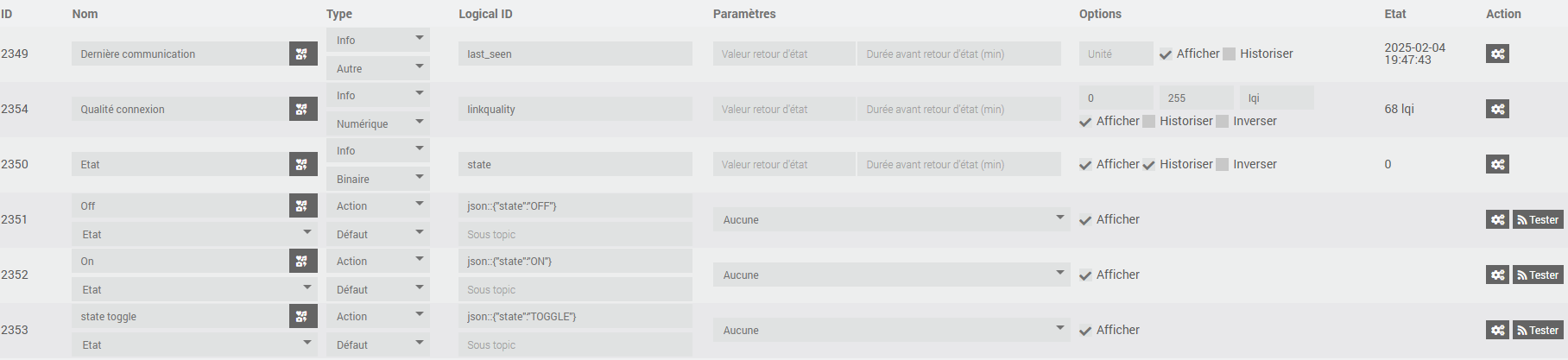
Task: Uncheck Historiser on the state row
Action: (x=1148, y=164)
